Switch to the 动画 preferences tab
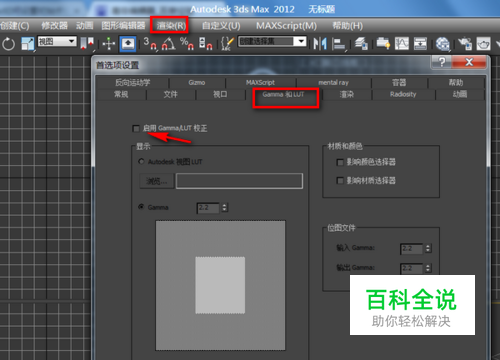 [460, 94]
